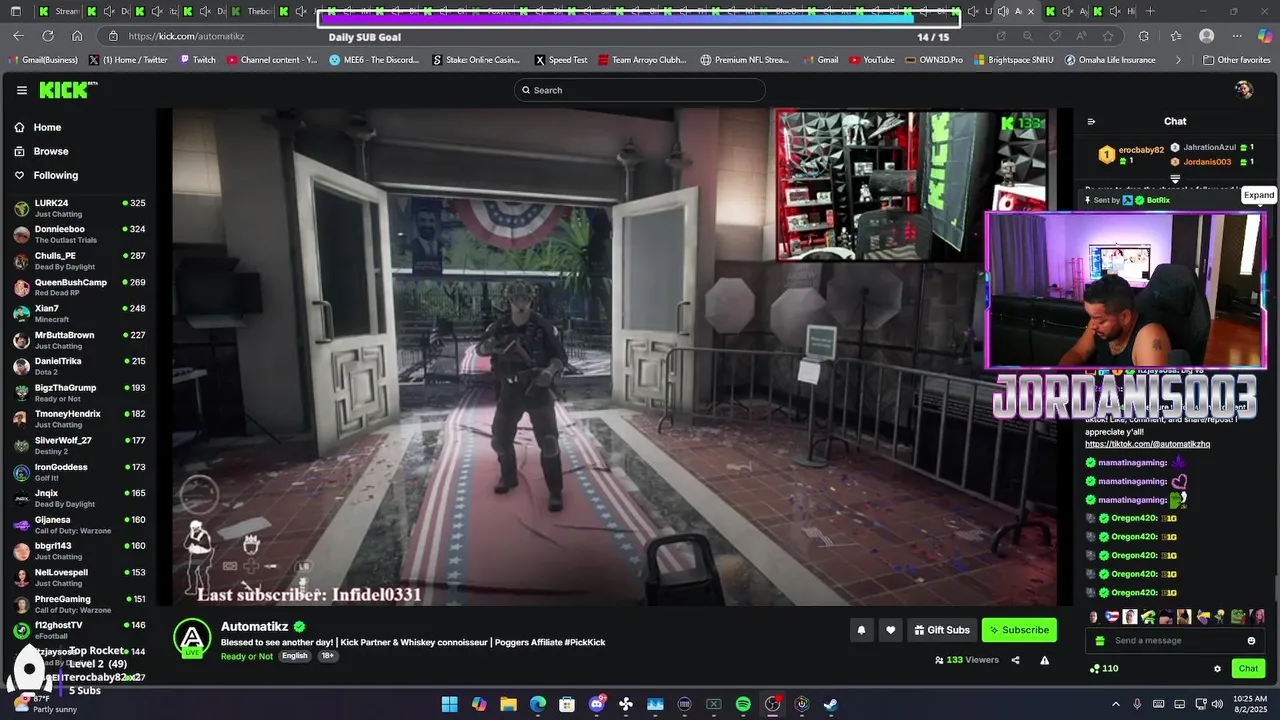Click the browser home icon
The height and width of the screenshot is (720, 1280).
tap(77, 36)
